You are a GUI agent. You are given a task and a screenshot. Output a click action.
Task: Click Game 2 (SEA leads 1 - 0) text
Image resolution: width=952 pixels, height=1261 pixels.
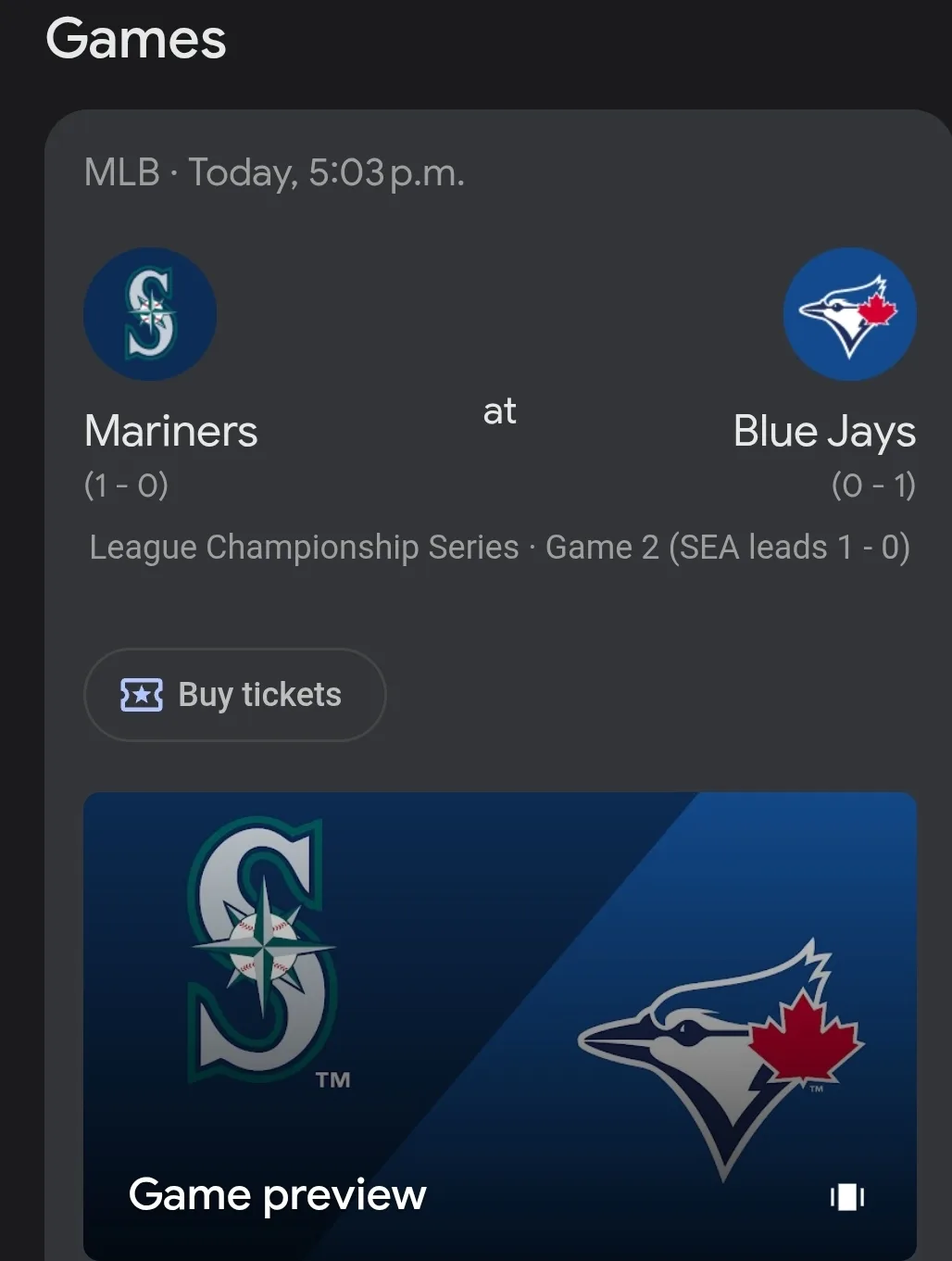(728, 547)
